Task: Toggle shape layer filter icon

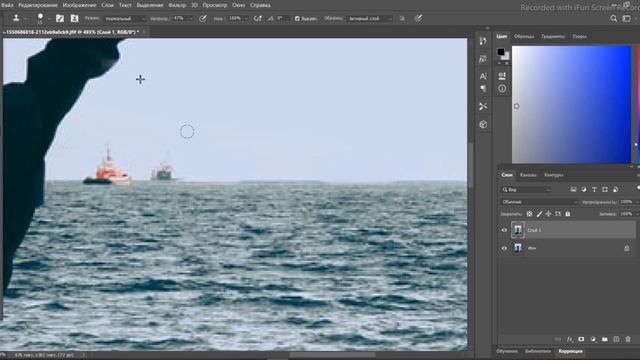Action: coord(605,190)
